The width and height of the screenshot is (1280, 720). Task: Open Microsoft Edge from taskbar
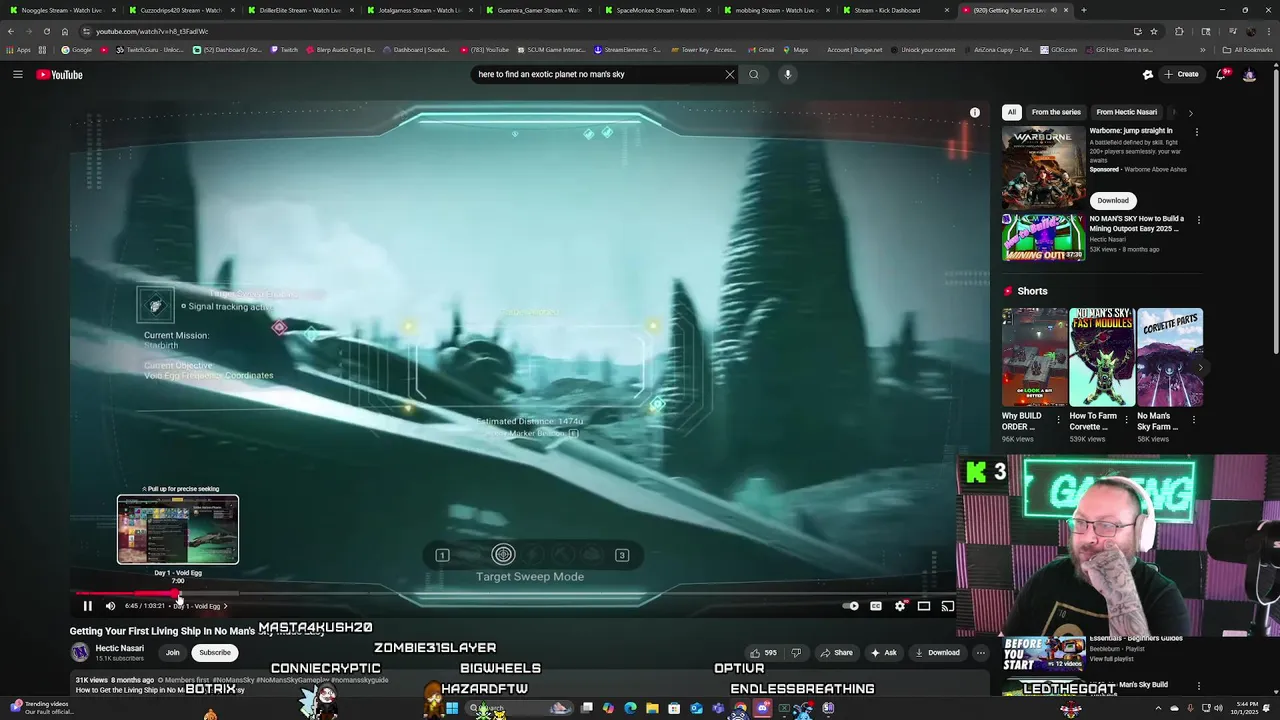[630, 709]
